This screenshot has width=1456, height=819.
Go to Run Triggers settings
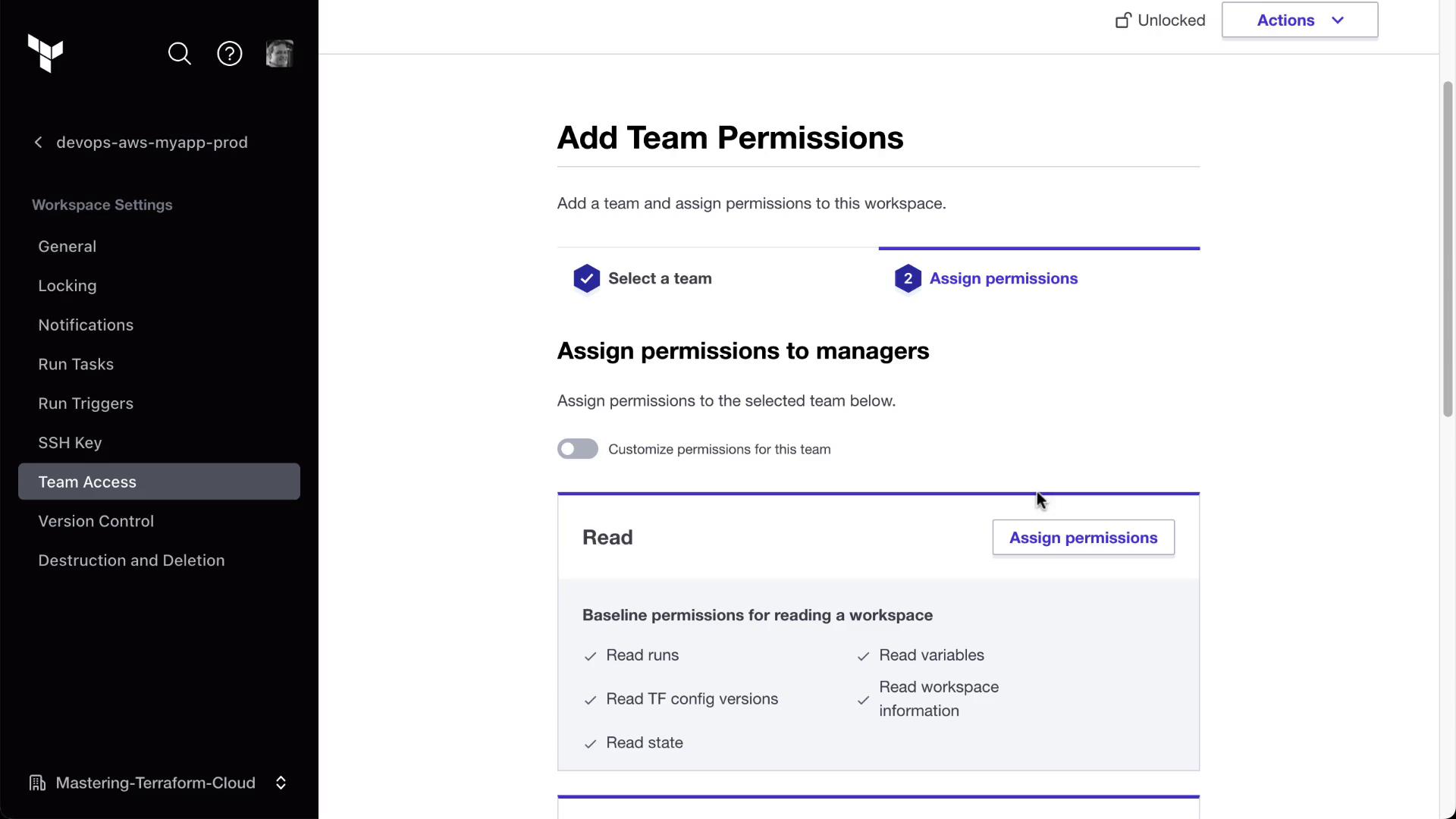pos(86,403)
